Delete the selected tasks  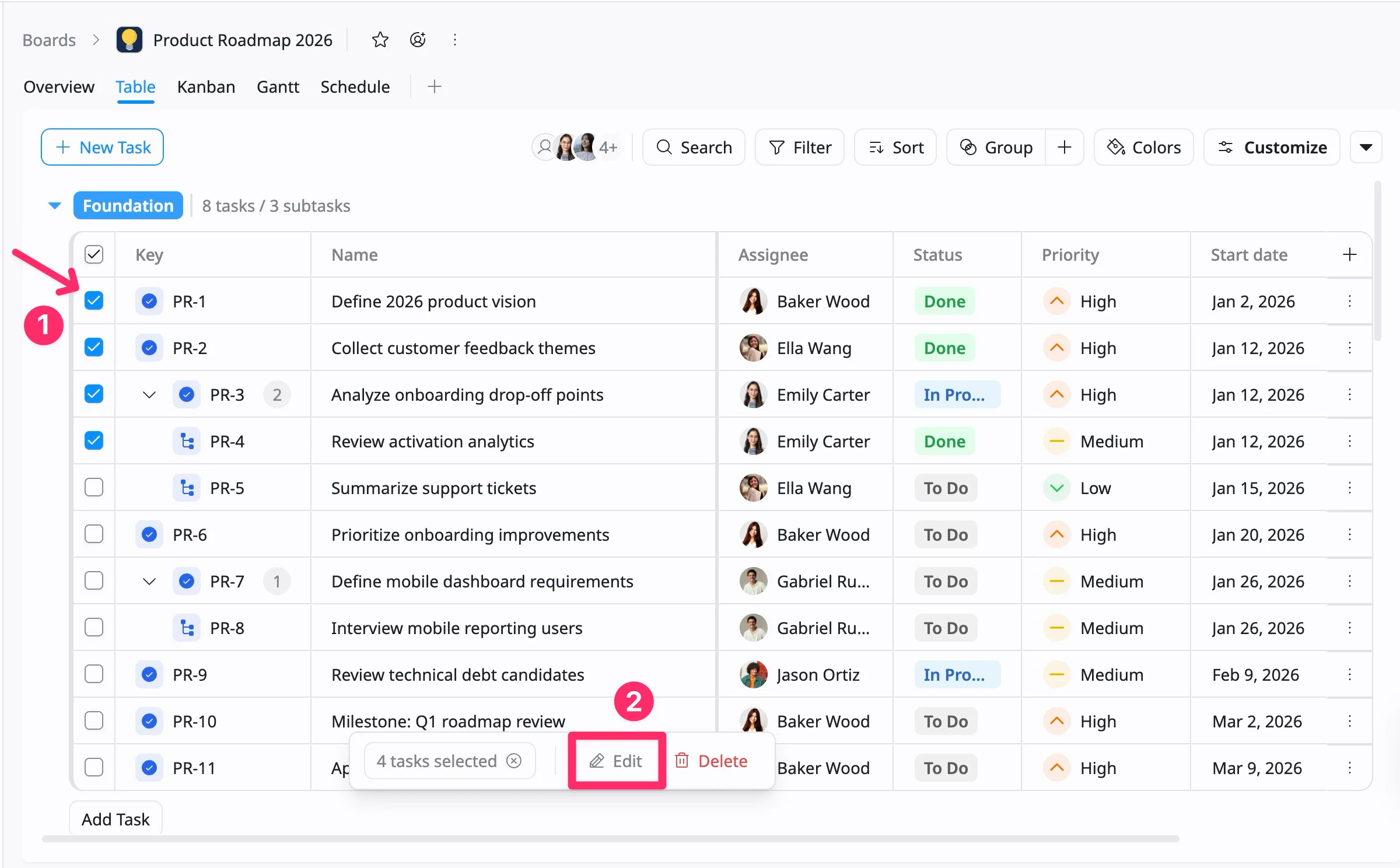711,761
